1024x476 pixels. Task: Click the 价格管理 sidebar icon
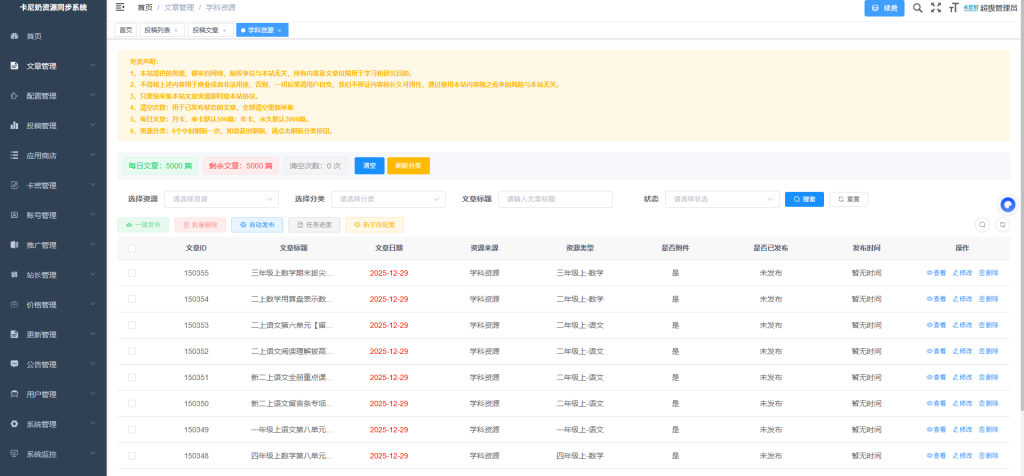(x=14, y=305)
